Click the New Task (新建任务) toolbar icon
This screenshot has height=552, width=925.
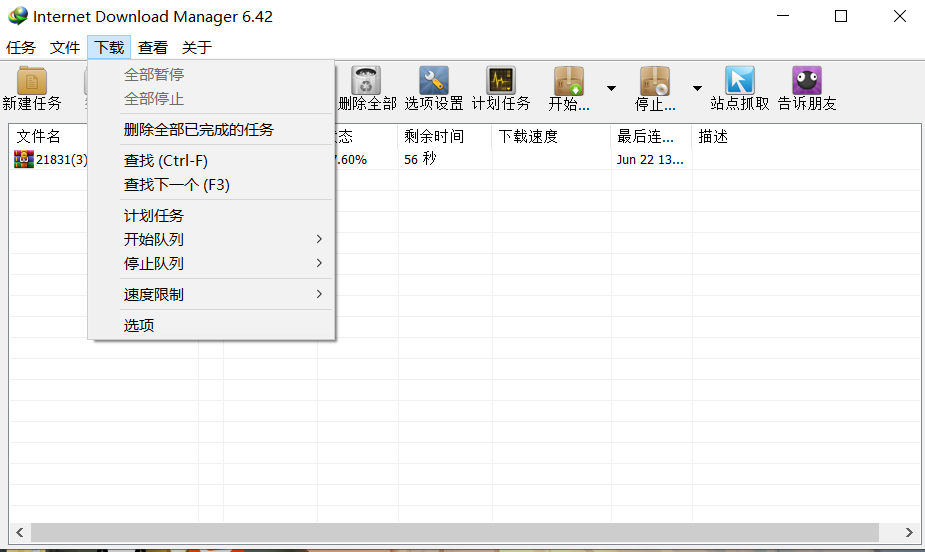(32, 88)
